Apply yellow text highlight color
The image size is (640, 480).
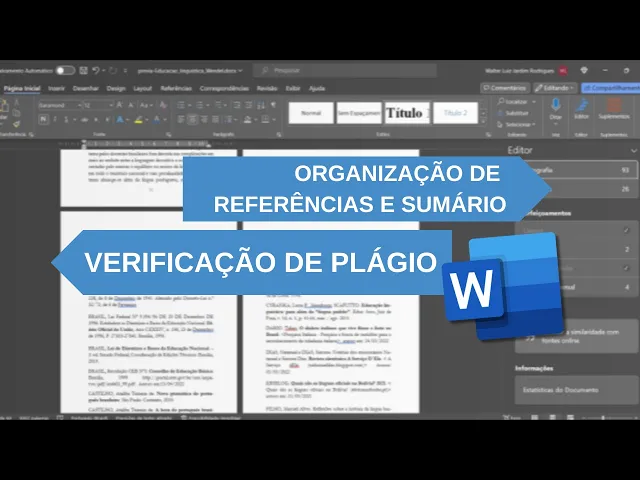pos(138,120)
